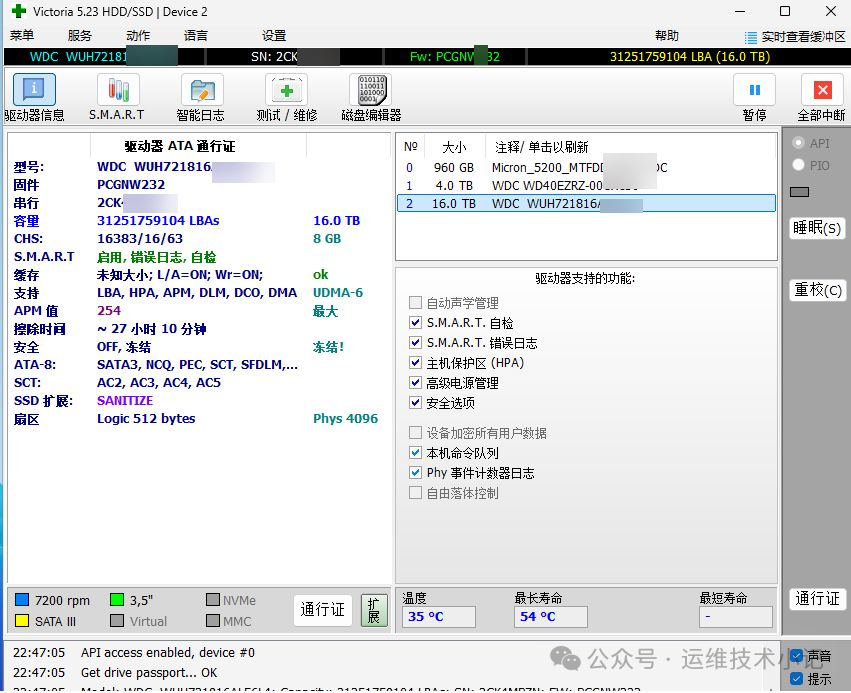The width and height of the screenshot is (851, 693).
Task: Select drive 2 WDC WUH721816 16.0 TB row
Action: coord(586,204)
